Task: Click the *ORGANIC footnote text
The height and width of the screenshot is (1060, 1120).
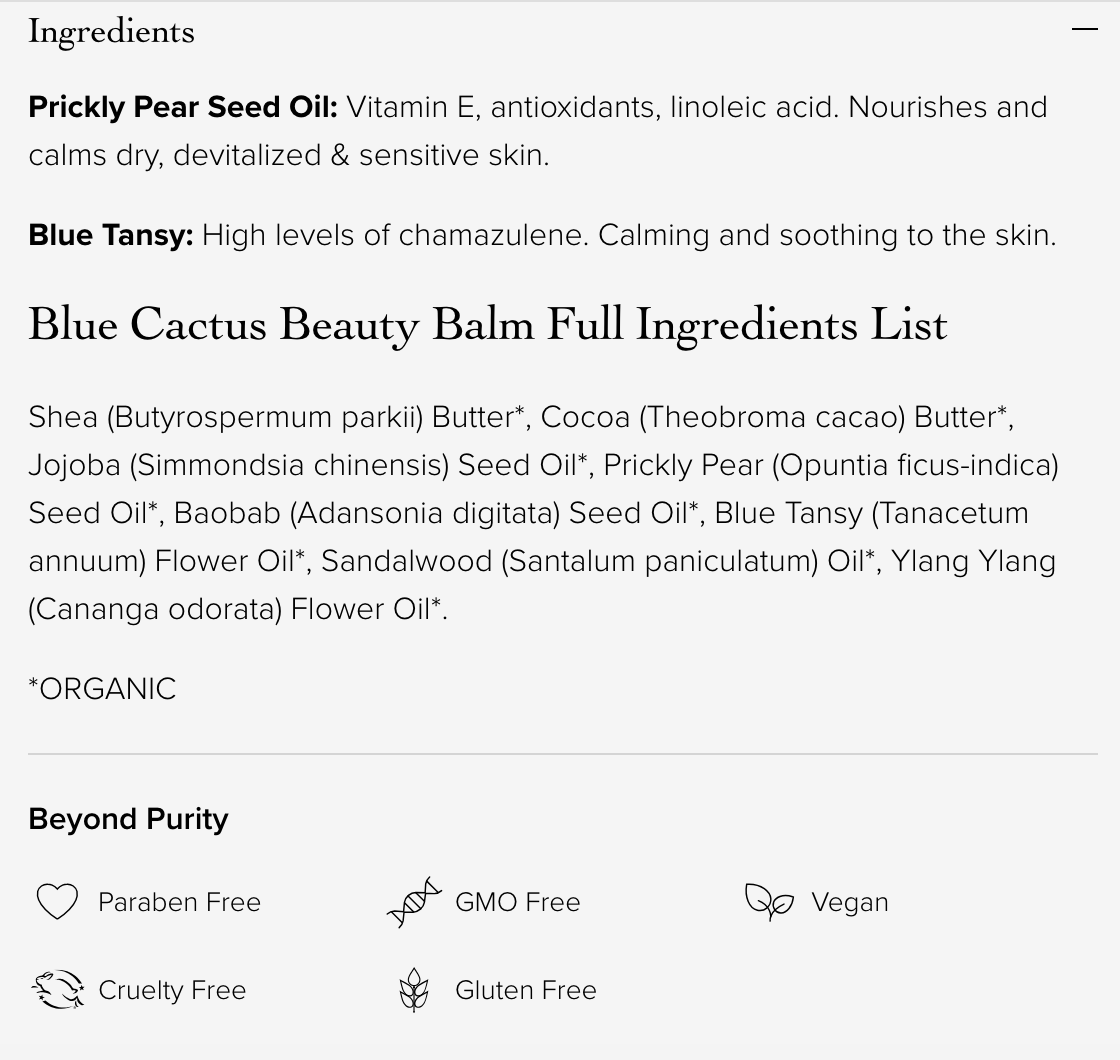Action: [102, 689]
